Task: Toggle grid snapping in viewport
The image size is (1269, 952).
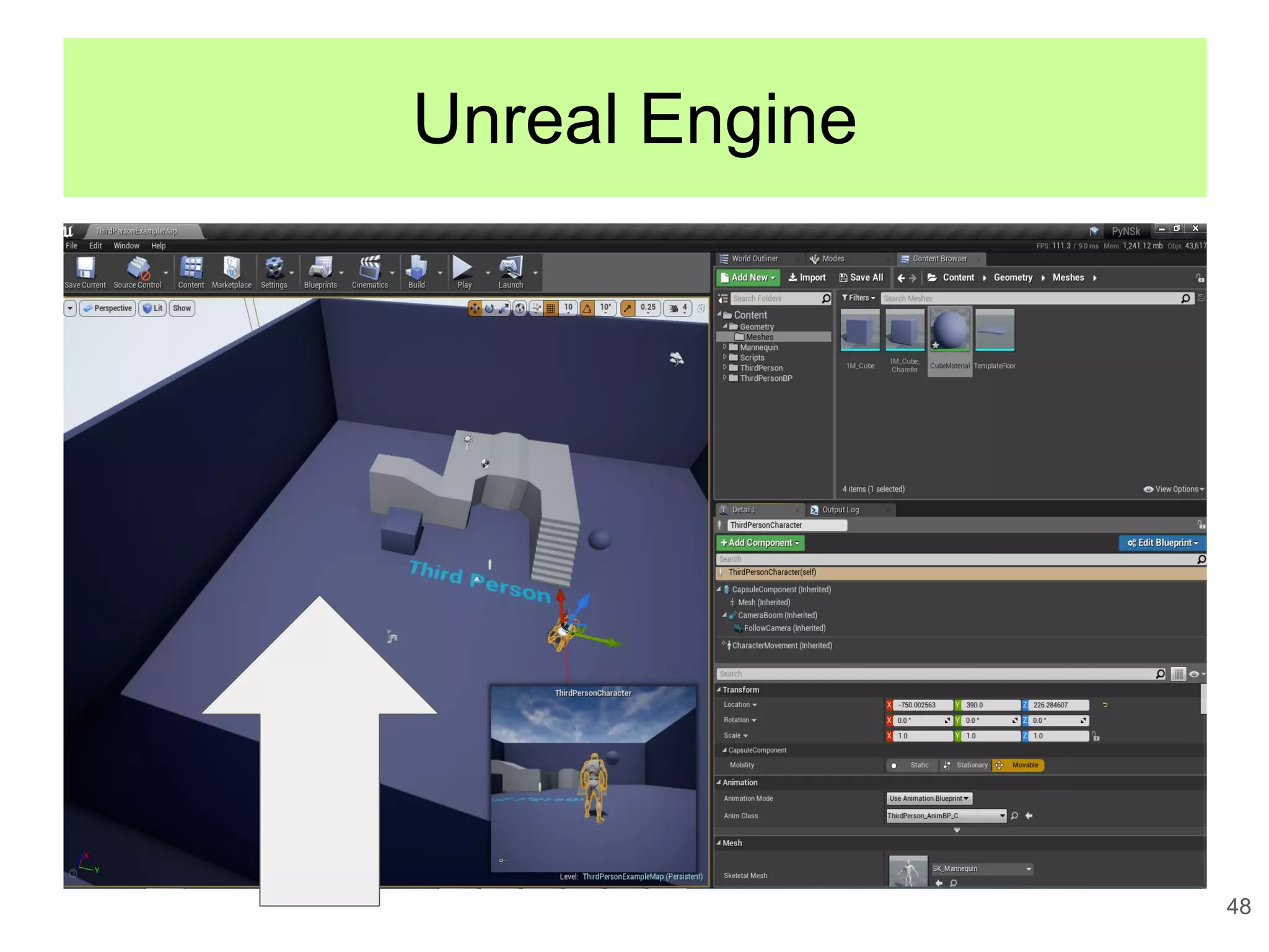Action: 550,308
